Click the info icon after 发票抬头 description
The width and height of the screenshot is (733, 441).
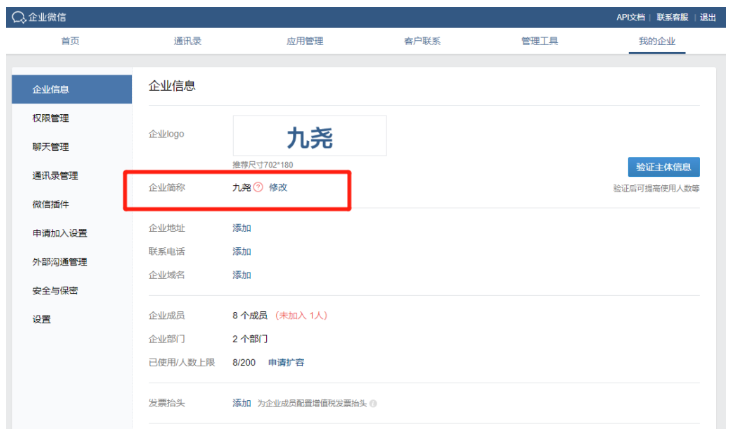tap(373, 404)
